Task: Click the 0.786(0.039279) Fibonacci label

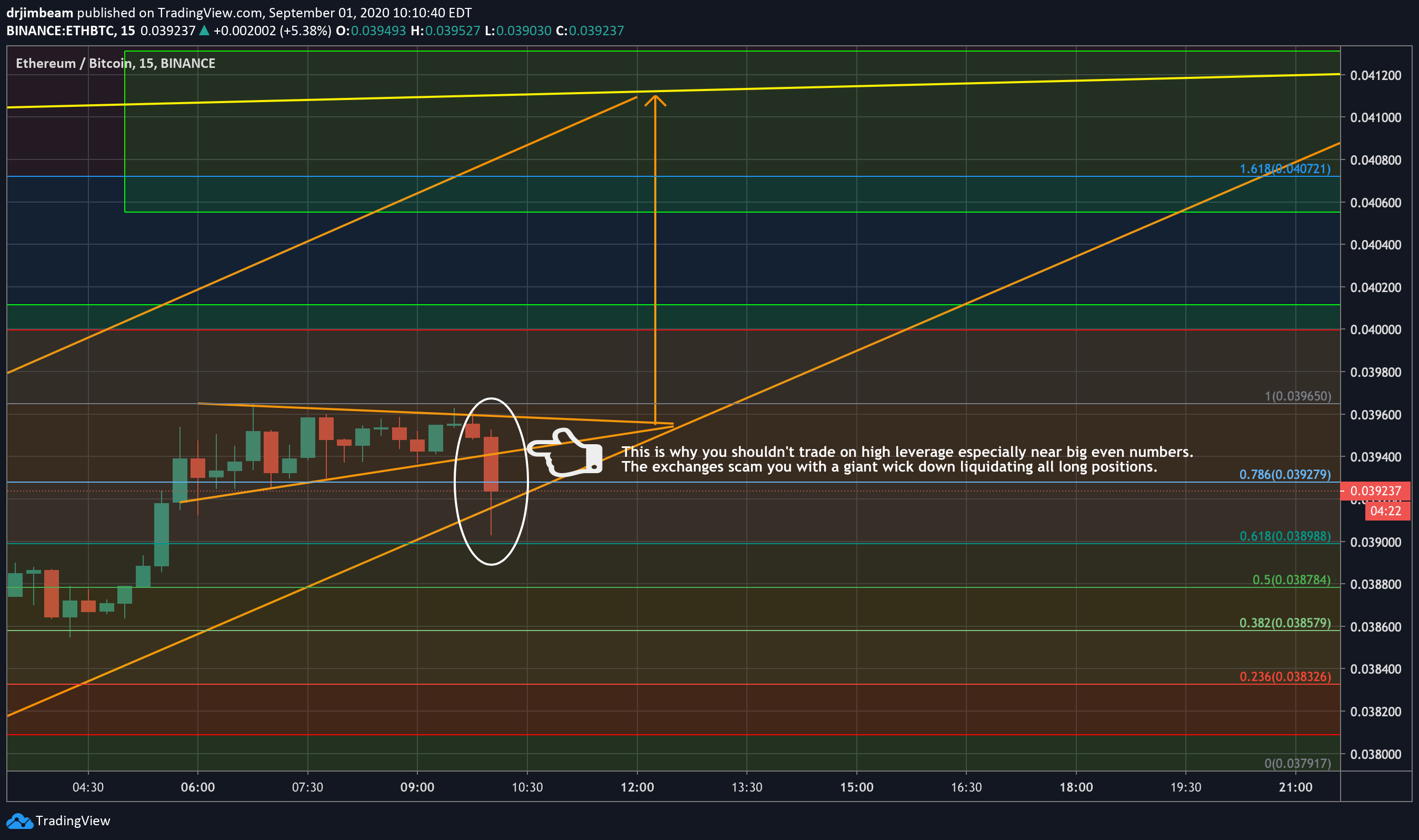Action: click(1285, 474)
